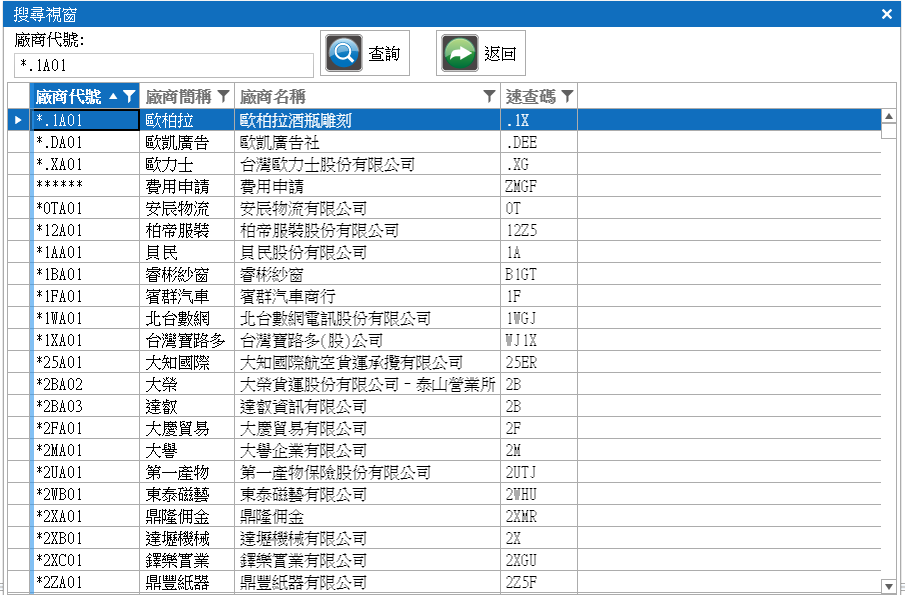Select cell *2ZA01

pyautogui.click(x=85, y=581)
